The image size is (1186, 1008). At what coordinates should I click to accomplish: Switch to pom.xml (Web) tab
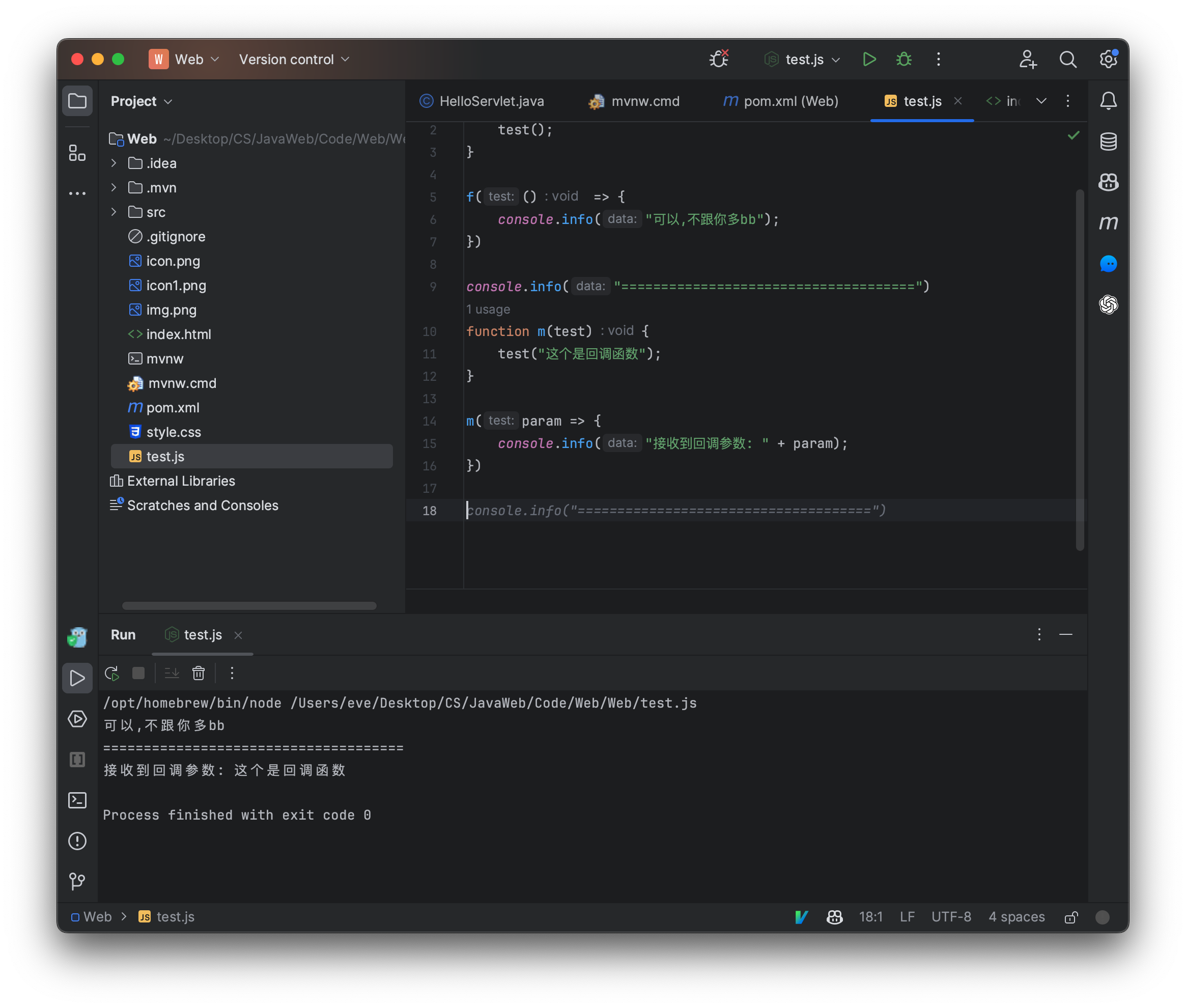pos(780,101)
